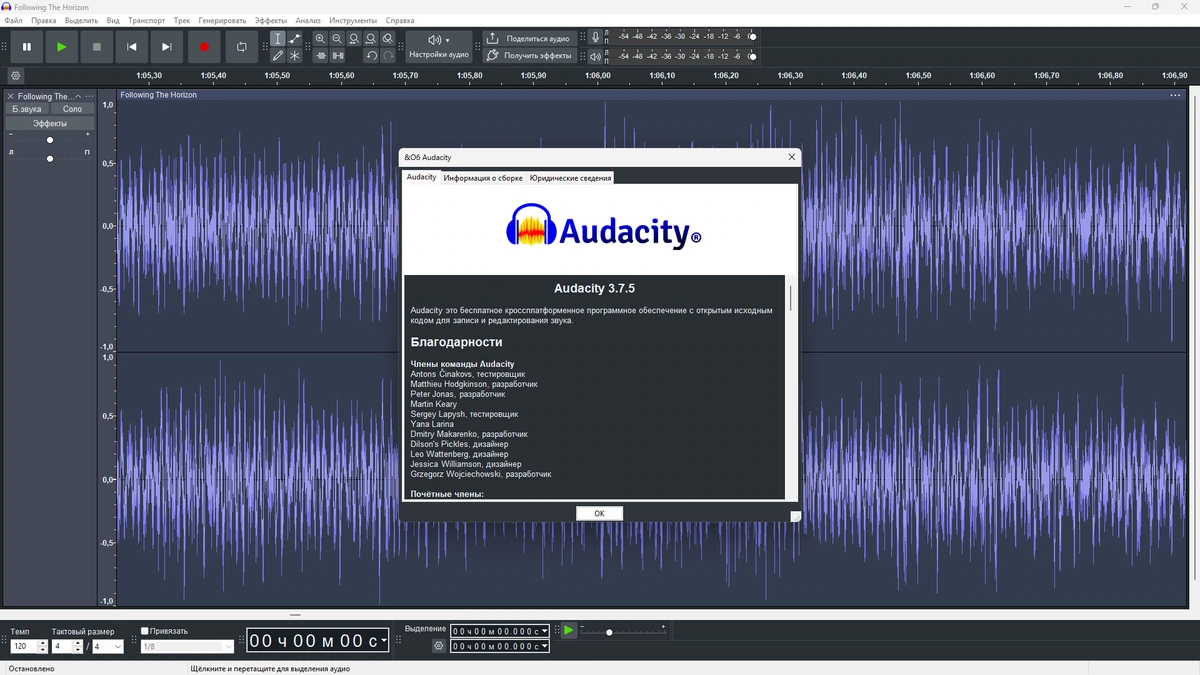Click the Темп stepper arrows
Image resolution: width=1200 pixels, height=675 pixels.
[43, 647]
